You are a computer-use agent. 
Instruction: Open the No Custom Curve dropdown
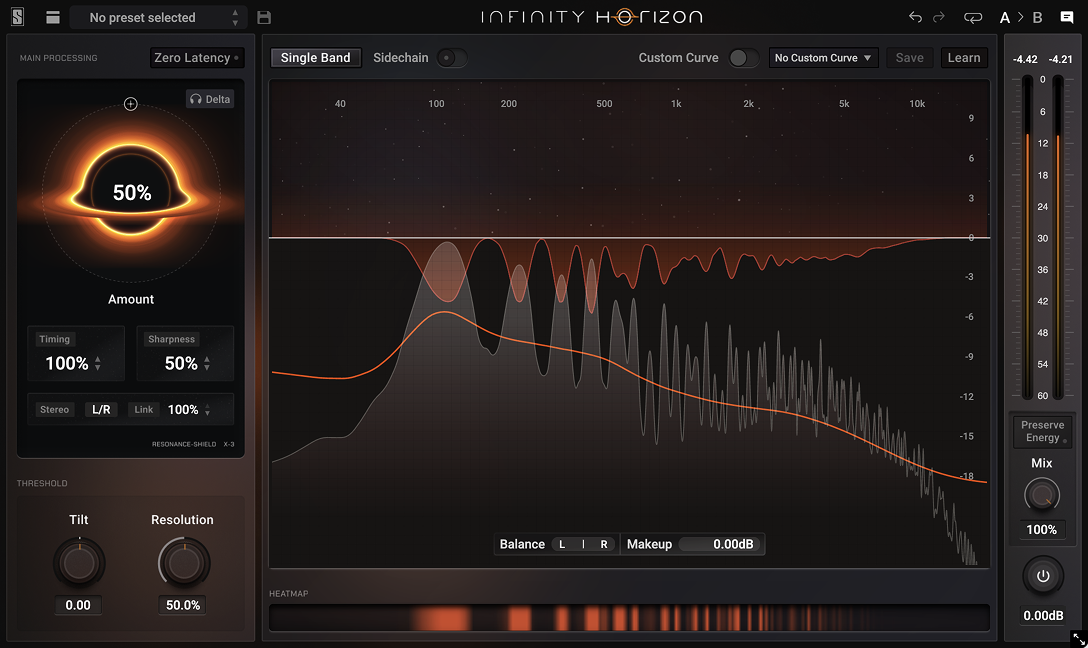tap(823, 58)
